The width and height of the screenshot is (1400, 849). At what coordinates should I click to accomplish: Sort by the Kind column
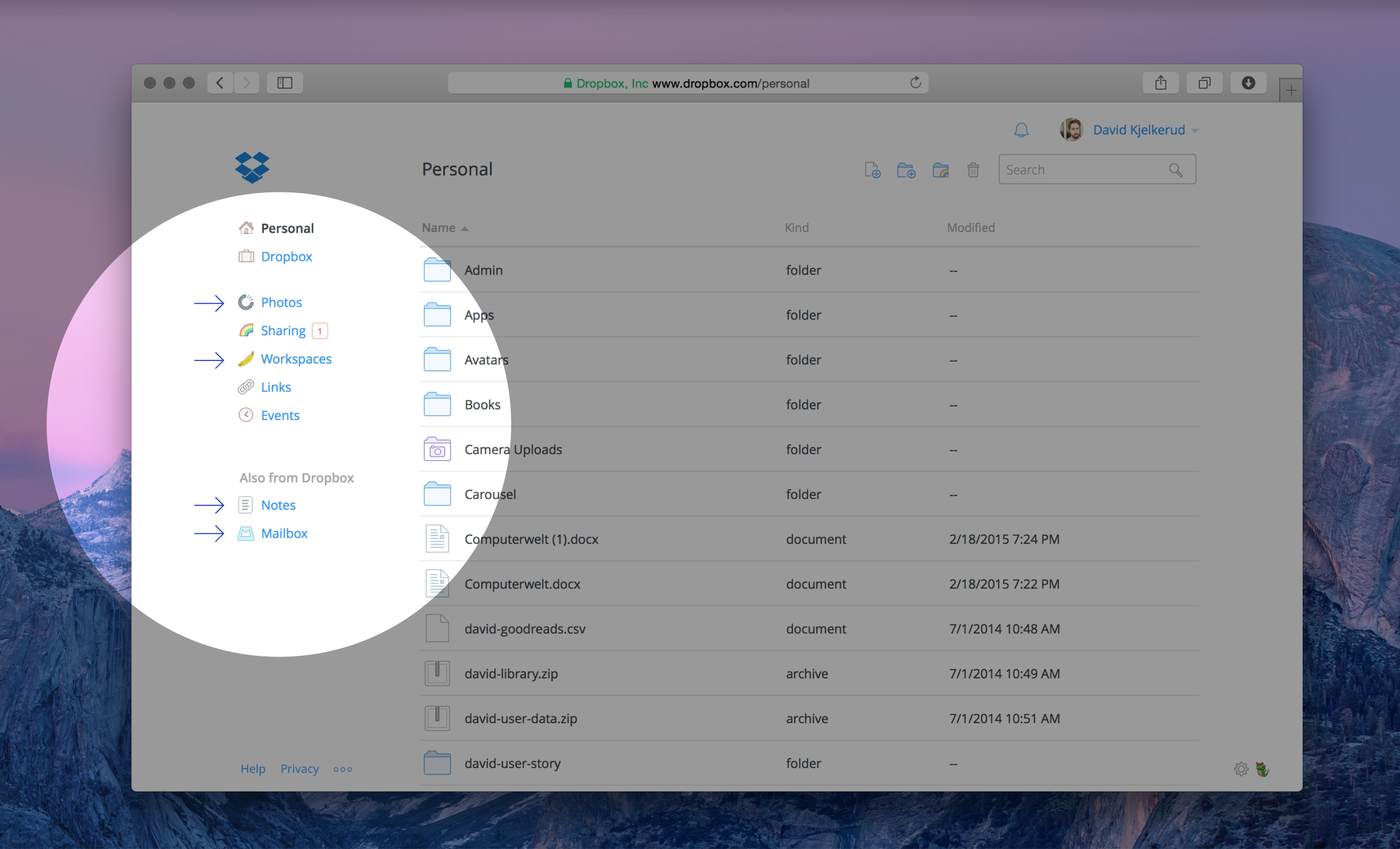pyautogui.click(x=797, y=228)
